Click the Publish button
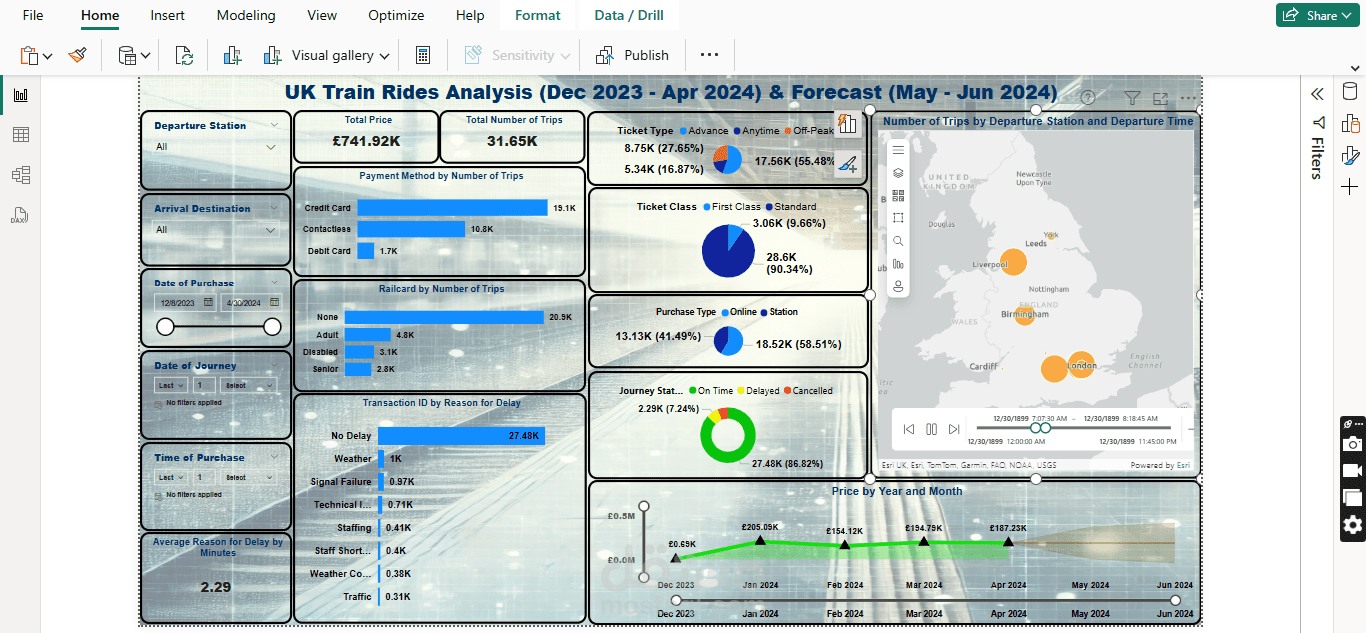 632,55
